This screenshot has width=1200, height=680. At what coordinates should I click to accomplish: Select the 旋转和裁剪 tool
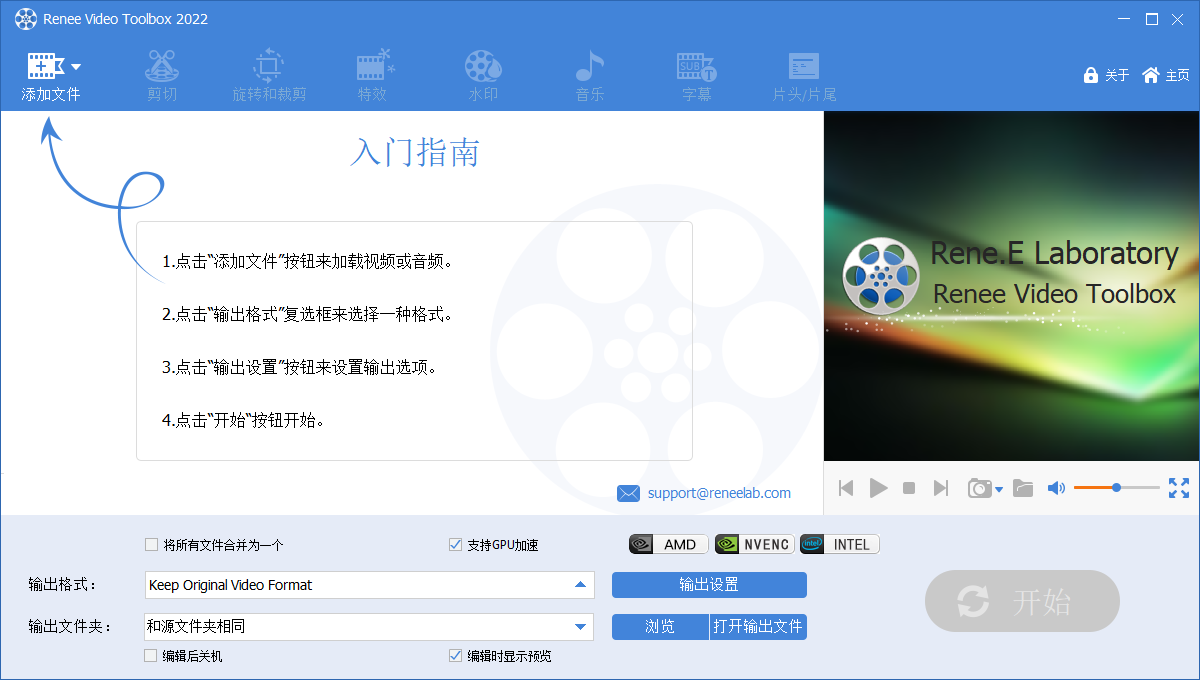point(268,75)
